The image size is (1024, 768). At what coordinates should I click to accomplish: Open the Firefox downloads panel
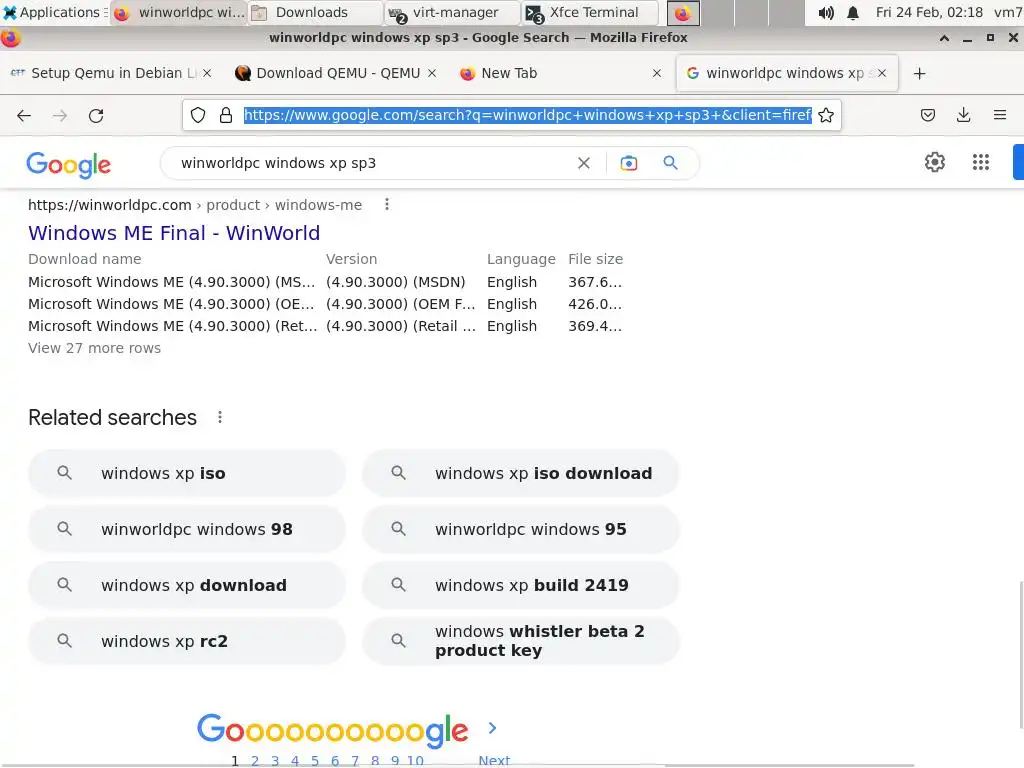pyautogui.click(x=963, y=116)
